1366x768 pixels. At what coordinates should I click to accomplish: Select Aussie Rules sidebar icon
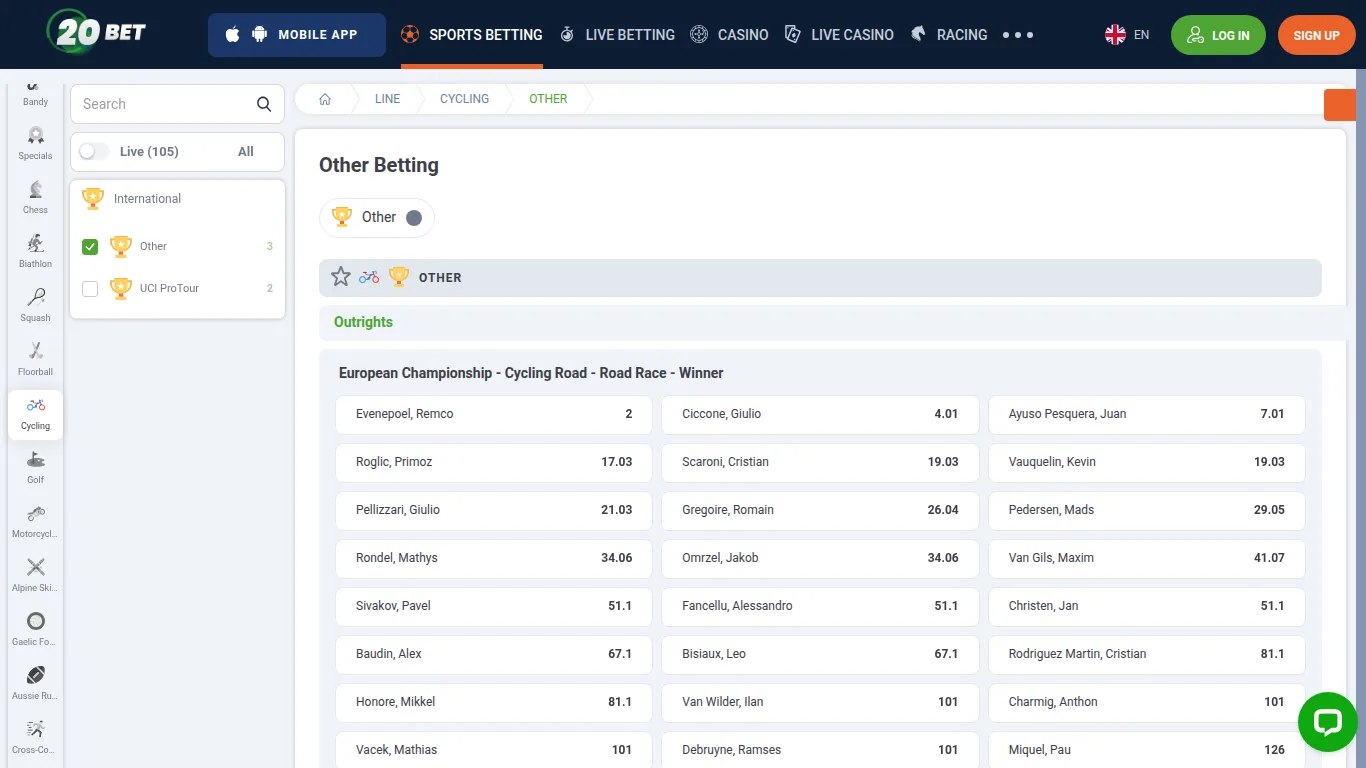[35, 683]
